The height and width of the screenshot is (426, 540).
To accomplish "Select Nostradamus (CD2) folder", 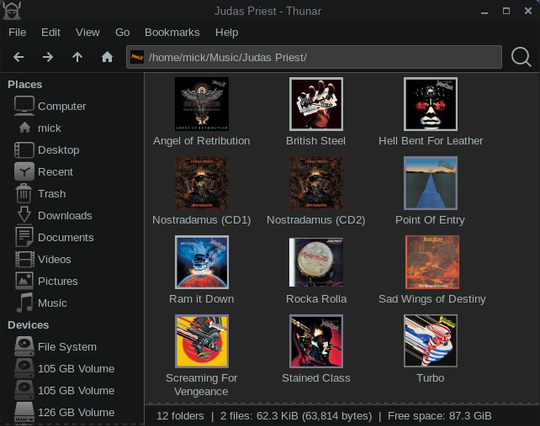I will 316,191.
